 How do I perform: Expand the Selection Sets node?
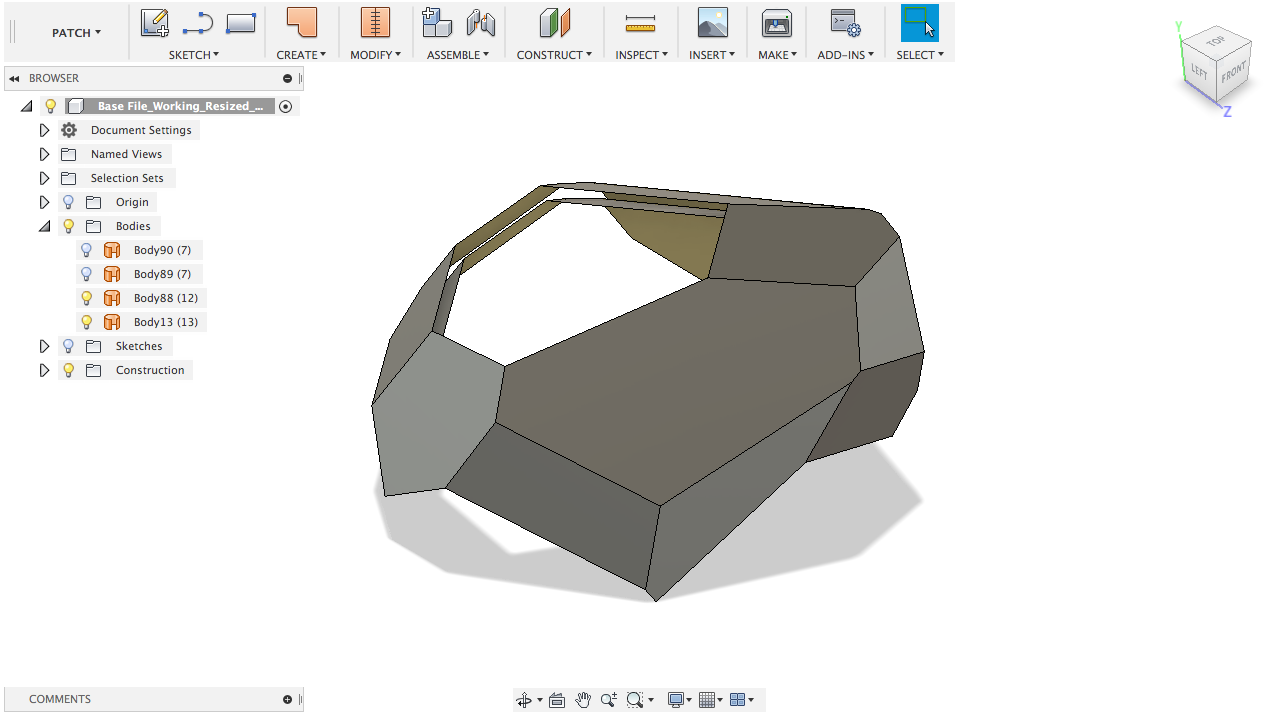coord(44,178)
